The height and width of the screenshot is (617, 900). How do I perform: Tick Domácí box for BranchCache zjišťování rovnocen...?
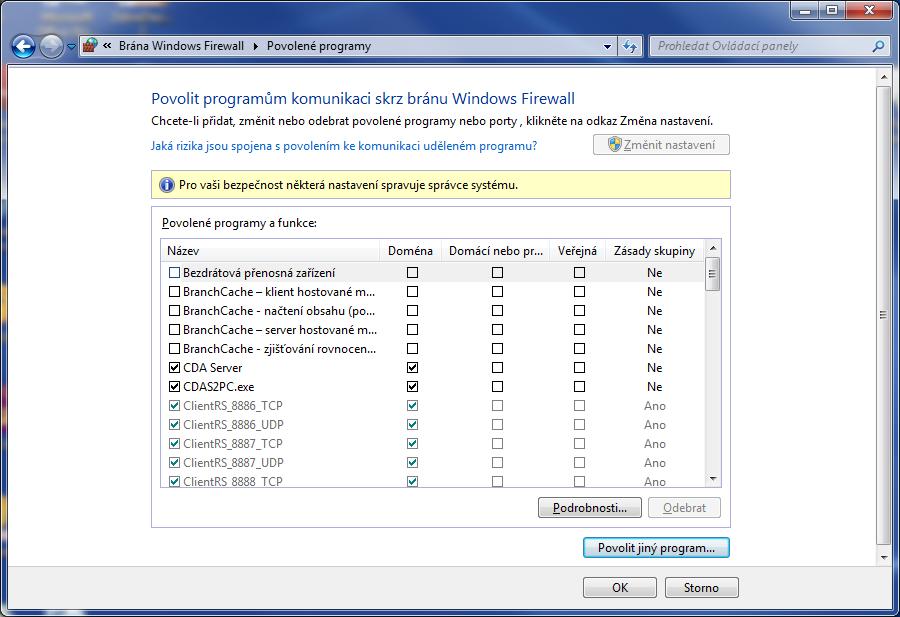click(498, 348)
